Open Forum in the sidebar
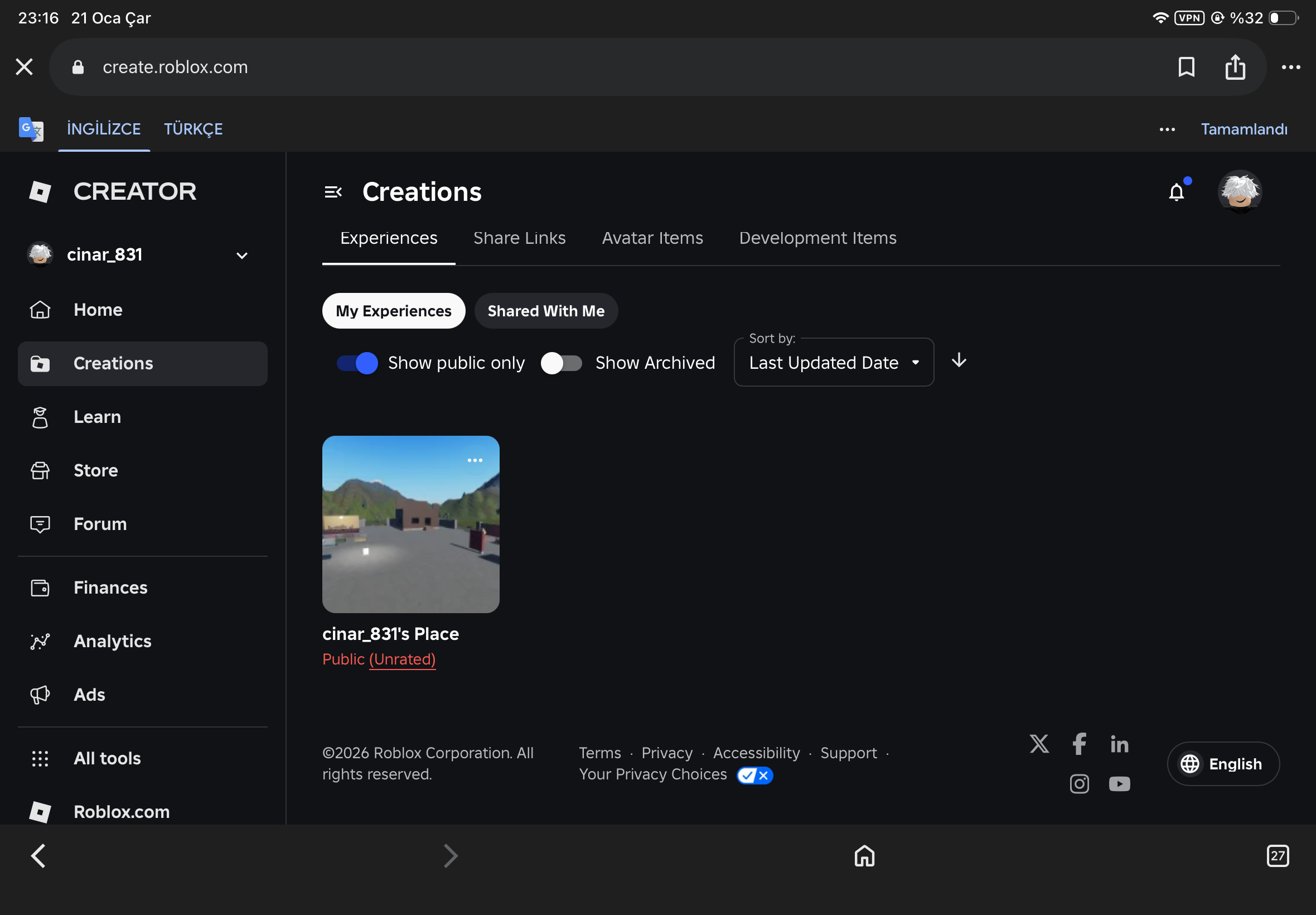The width and height of the screenshot is (1316, 915). point(142,523)
